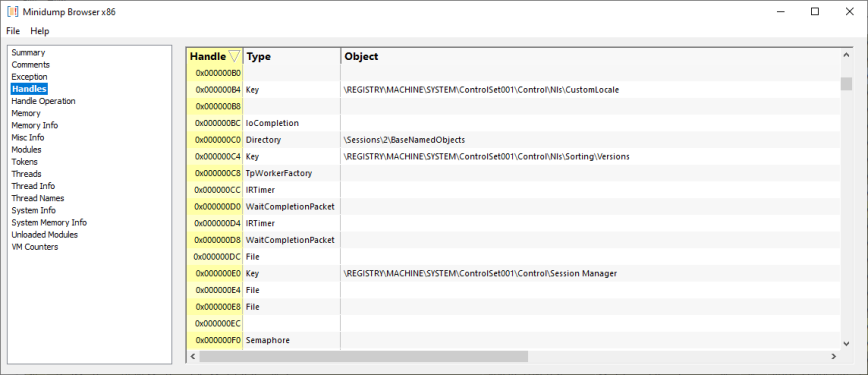Open the Thread Info section

(33, 187)
